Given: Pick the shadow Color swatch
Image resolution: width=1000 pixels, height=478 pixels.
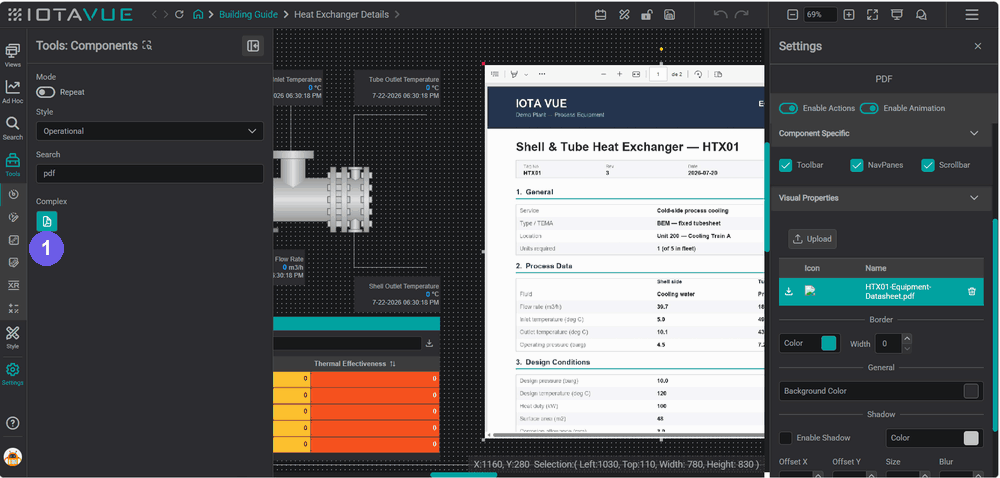Looking at the screenshot, I should pos(971,438).
